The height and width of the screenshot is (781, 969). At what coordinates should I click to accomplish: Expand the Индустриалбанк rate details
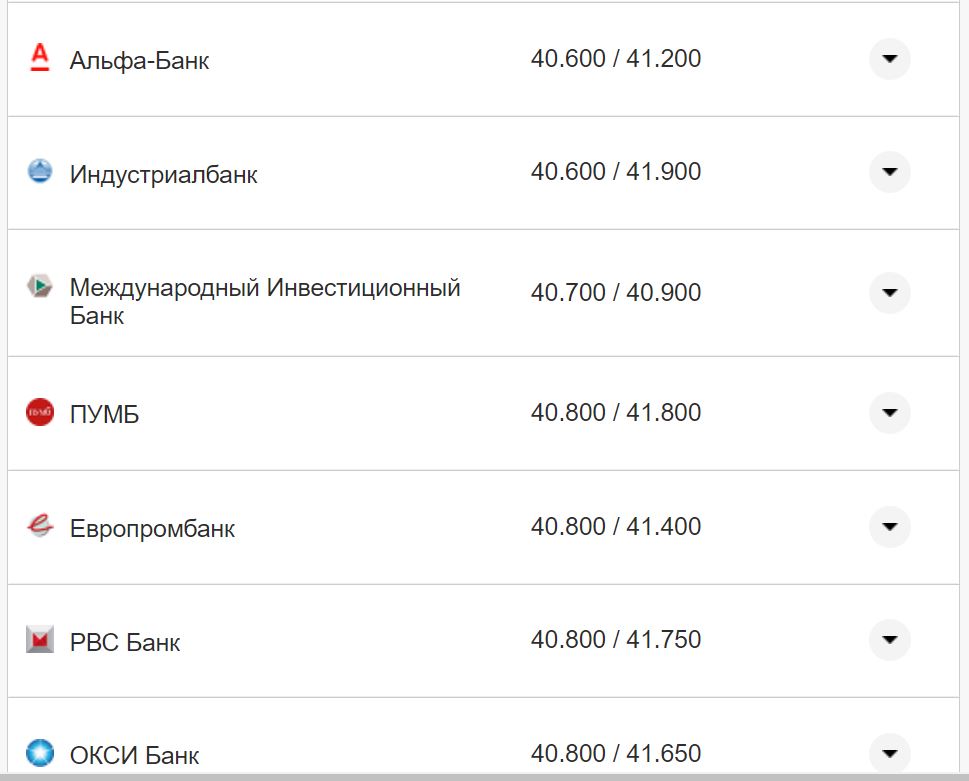tap(888, 172)
